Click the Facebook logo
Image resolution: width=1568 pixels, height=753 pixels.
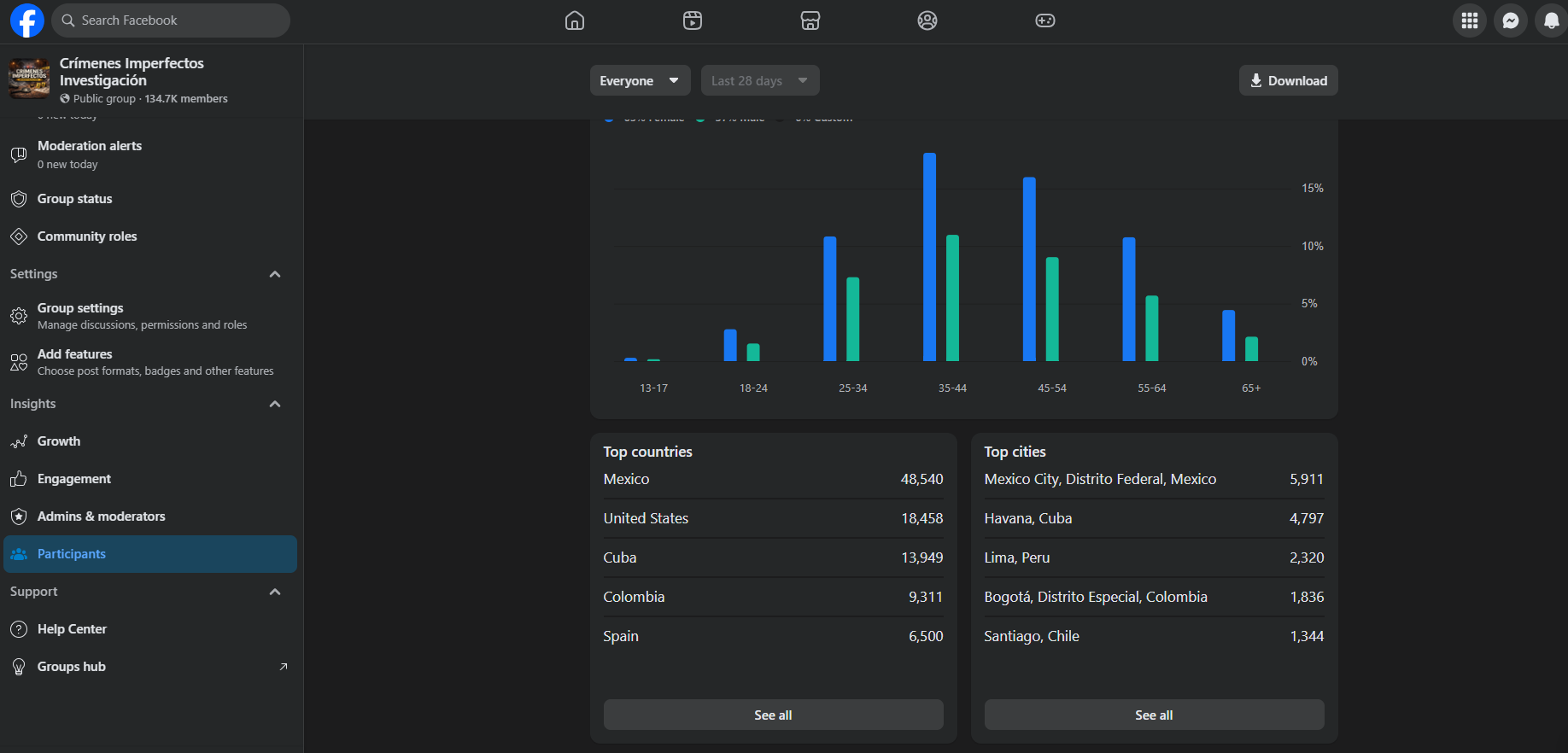pos(27,20)
